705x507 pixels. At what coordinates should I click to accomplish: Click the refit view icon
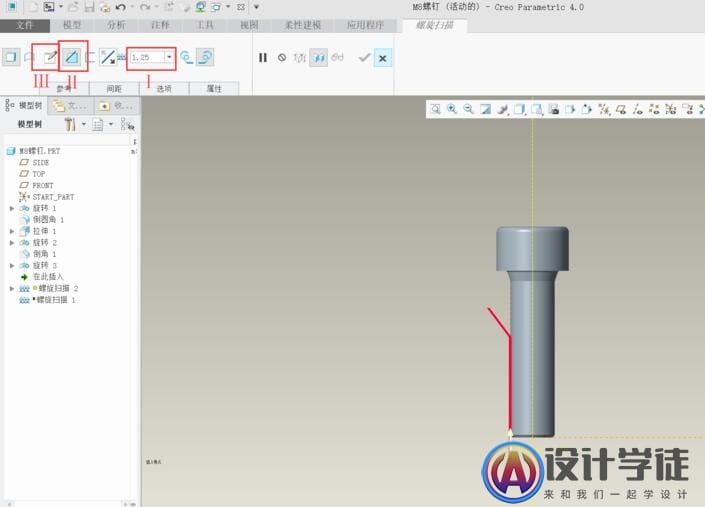click(x=436, y=109)
